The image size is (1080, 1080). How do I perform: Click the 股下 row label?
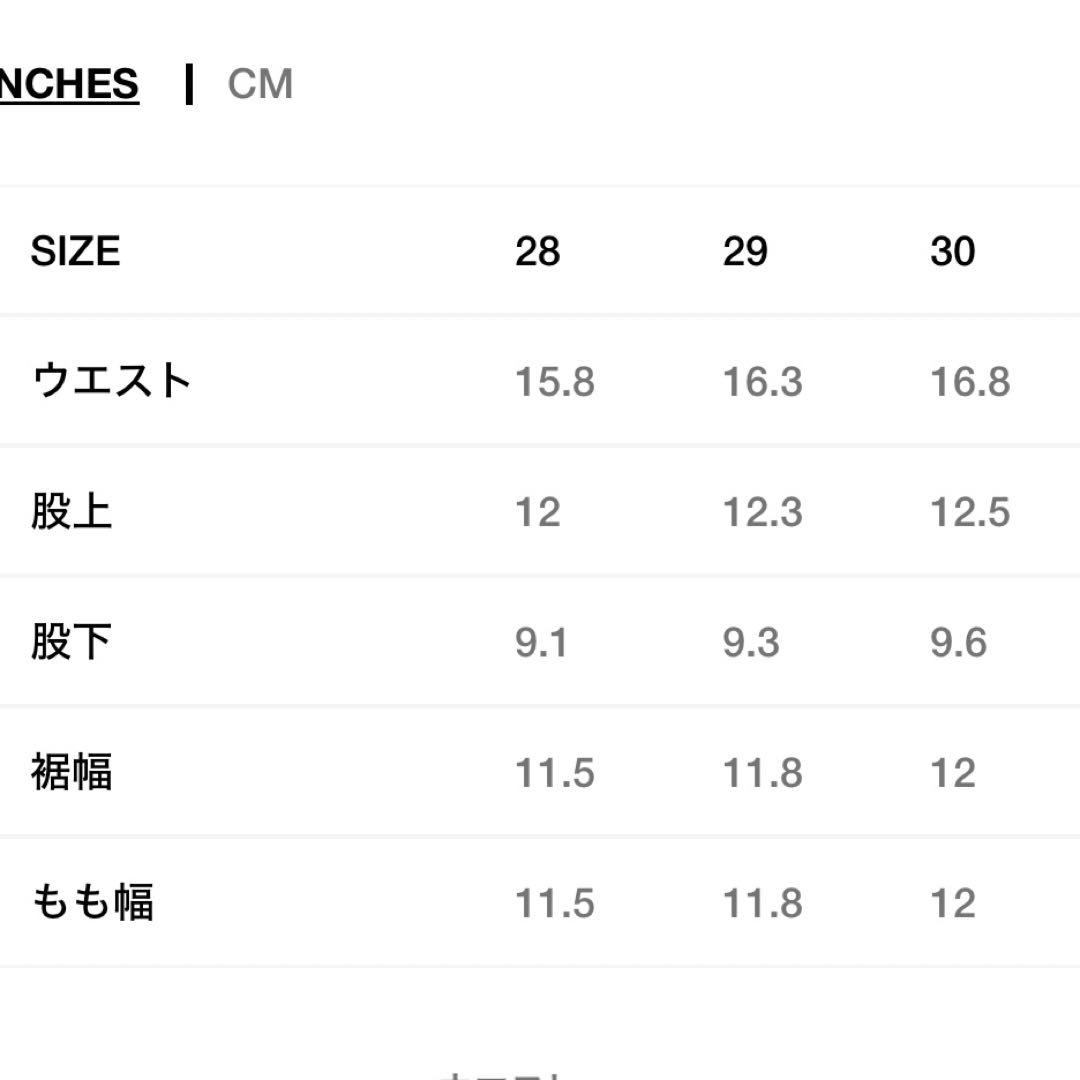click(70, 643)
